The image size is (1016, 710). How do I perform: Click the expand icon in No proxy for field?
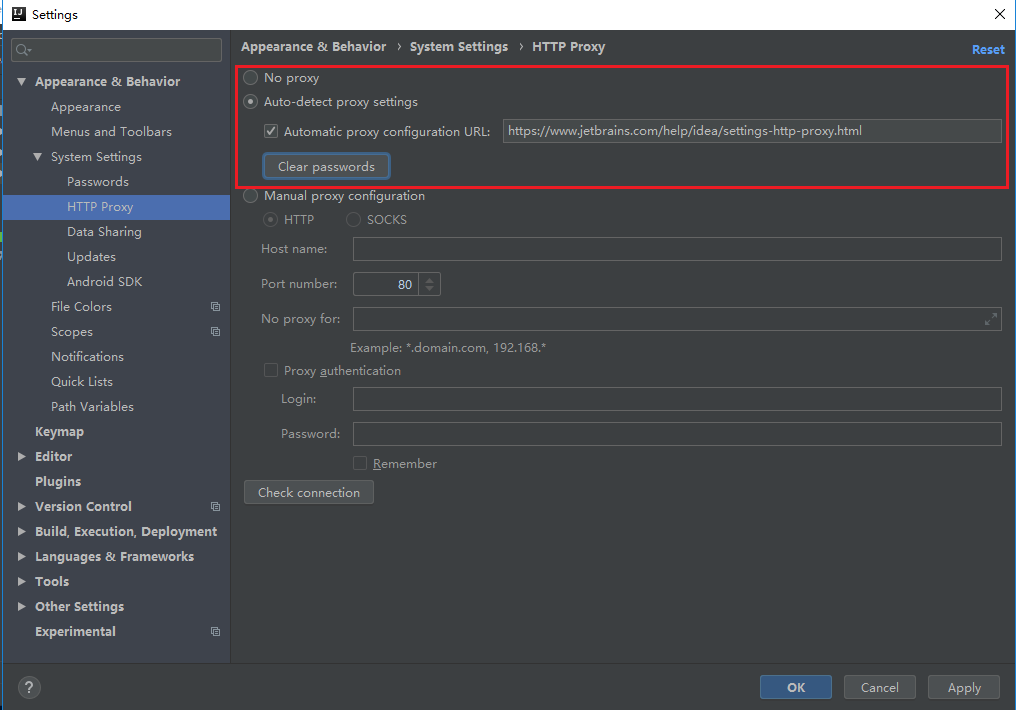(x=991, y=319)
